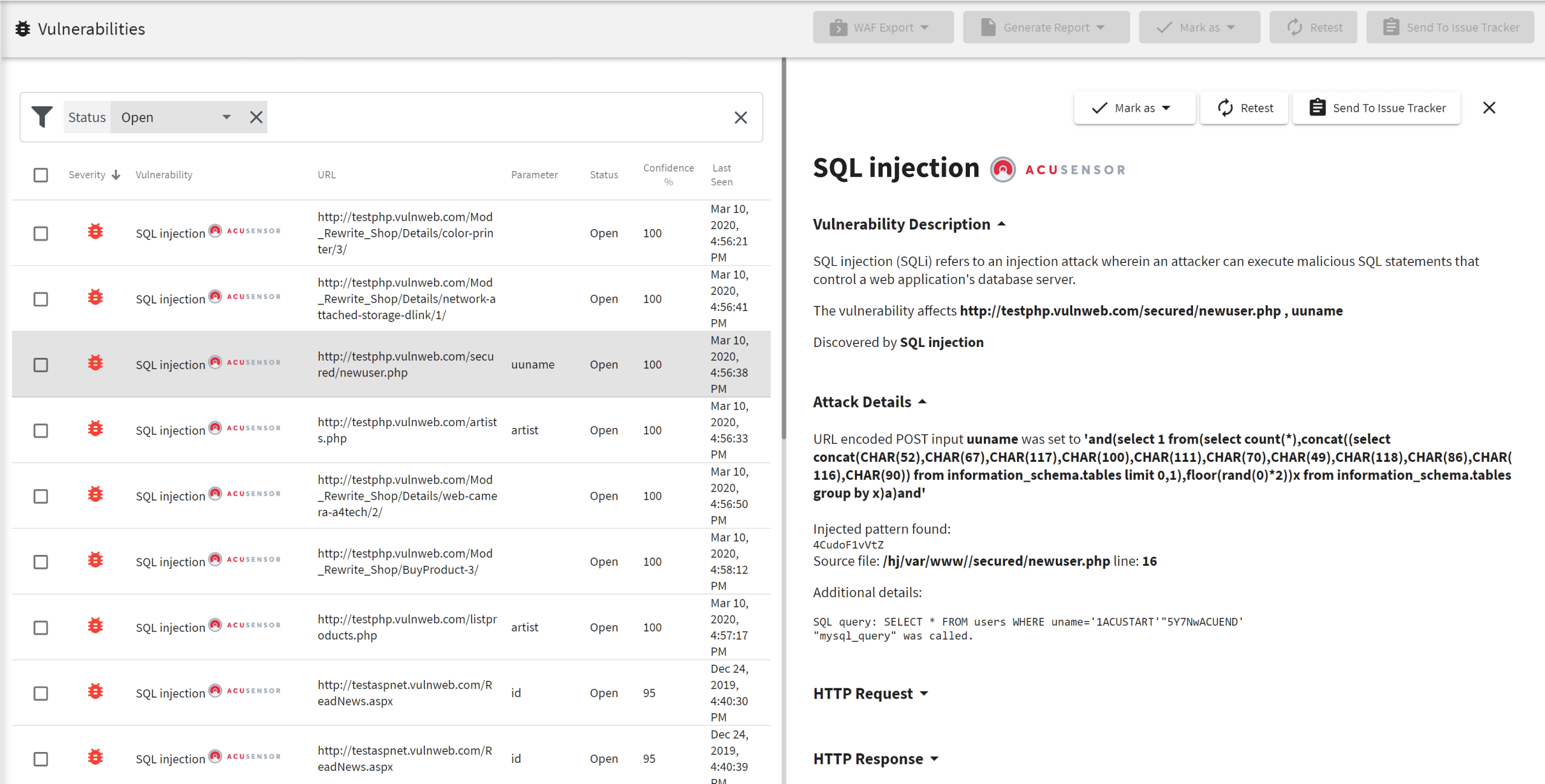Image resolution: width=1545 pixels, height=784 pixels.
Task: Toggle the select-all checkbox in header
Action: pos(41,174)
